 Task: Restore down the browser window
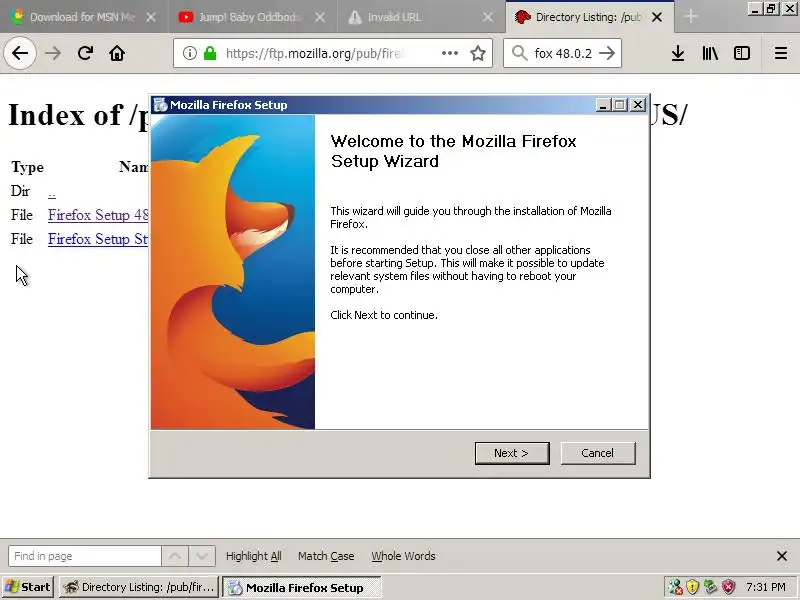pyautogui.click(x=772, y=9)
